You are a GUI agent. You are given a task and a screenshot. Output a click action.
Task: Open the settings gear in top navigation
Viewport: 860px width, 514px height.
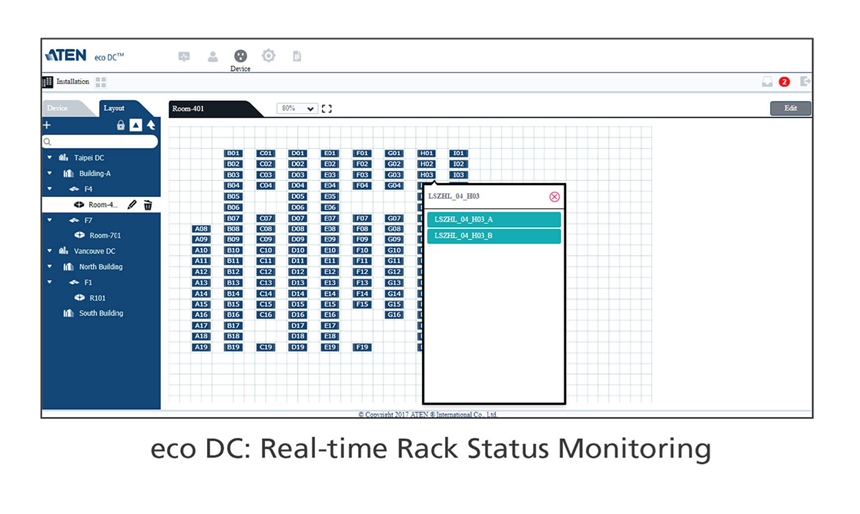268,56
